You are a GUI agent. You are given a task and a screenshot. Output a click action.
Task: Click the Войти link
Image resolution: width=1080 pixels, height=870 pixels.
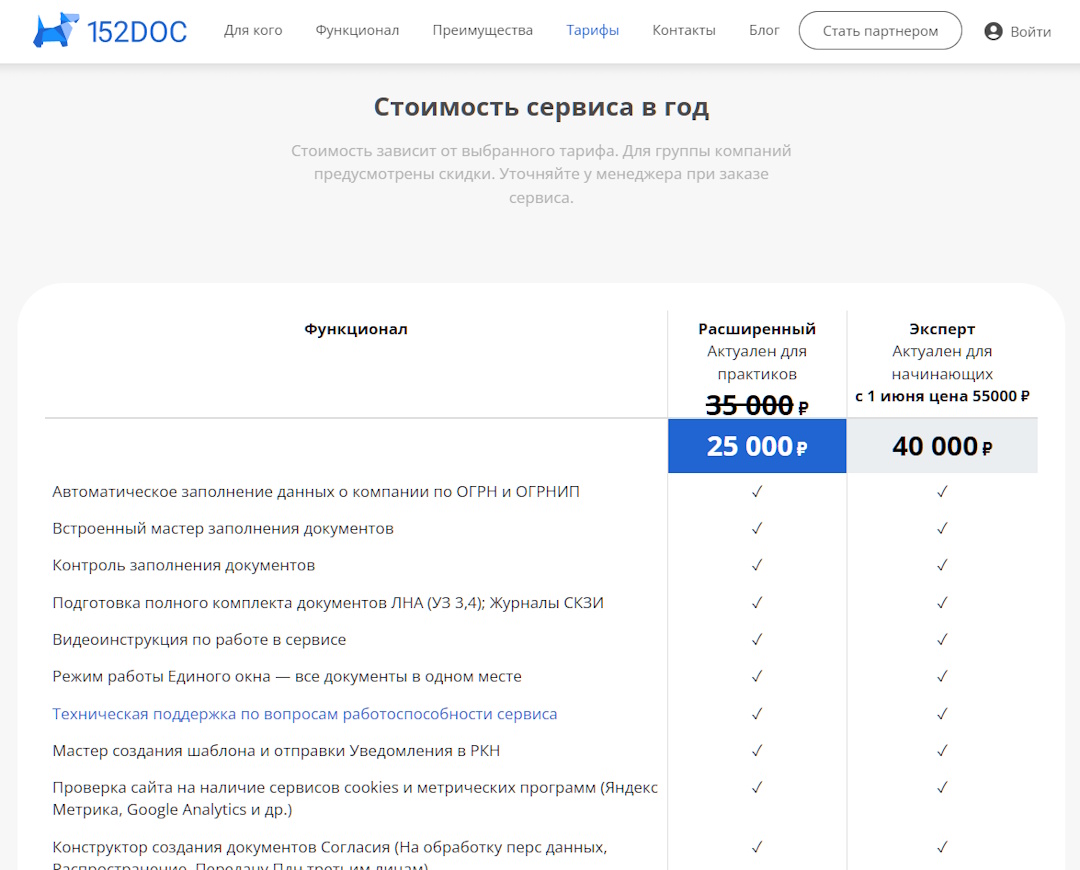tap(1029, 31)
